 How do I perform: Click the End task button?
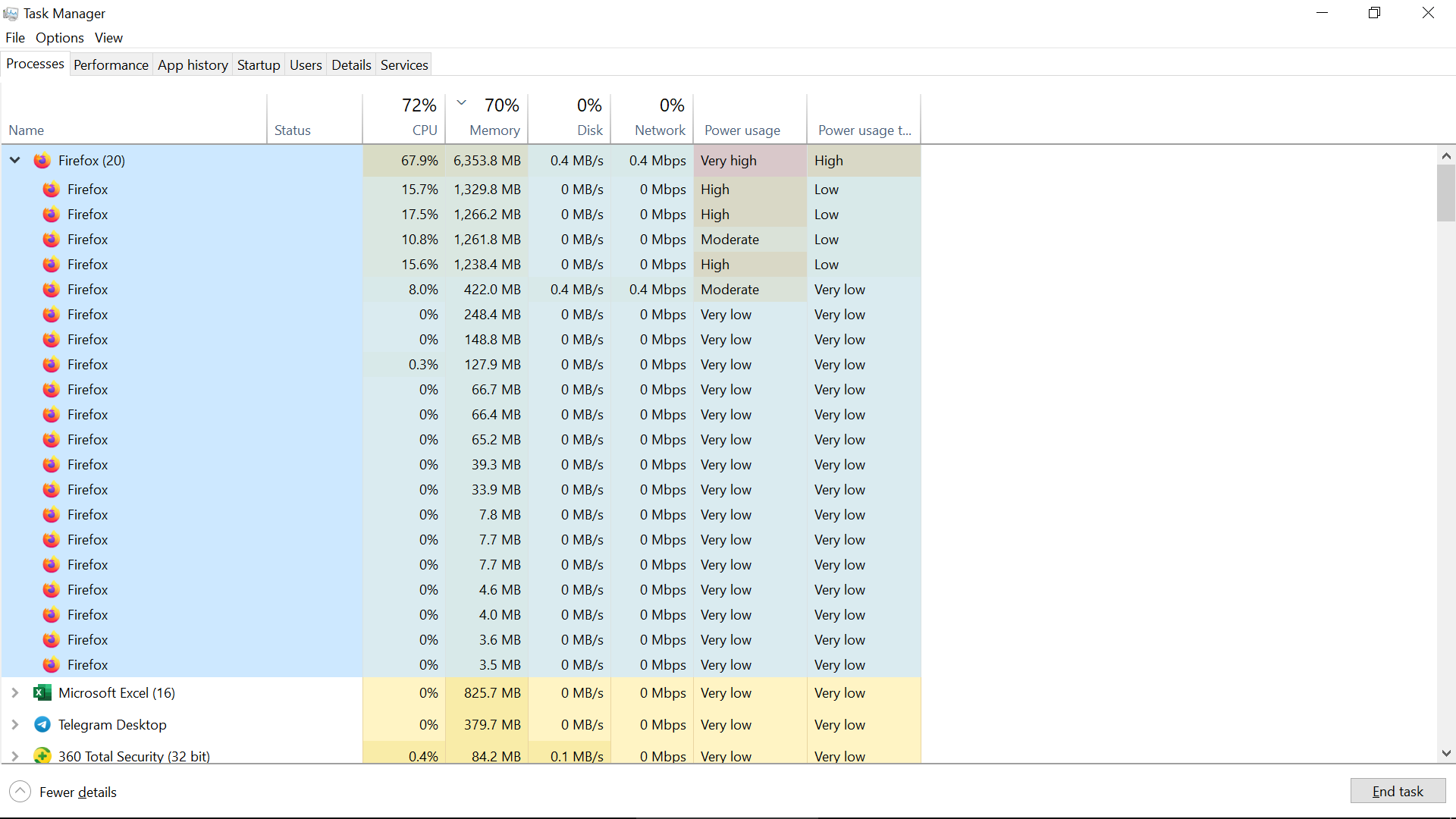[1398, 791]
